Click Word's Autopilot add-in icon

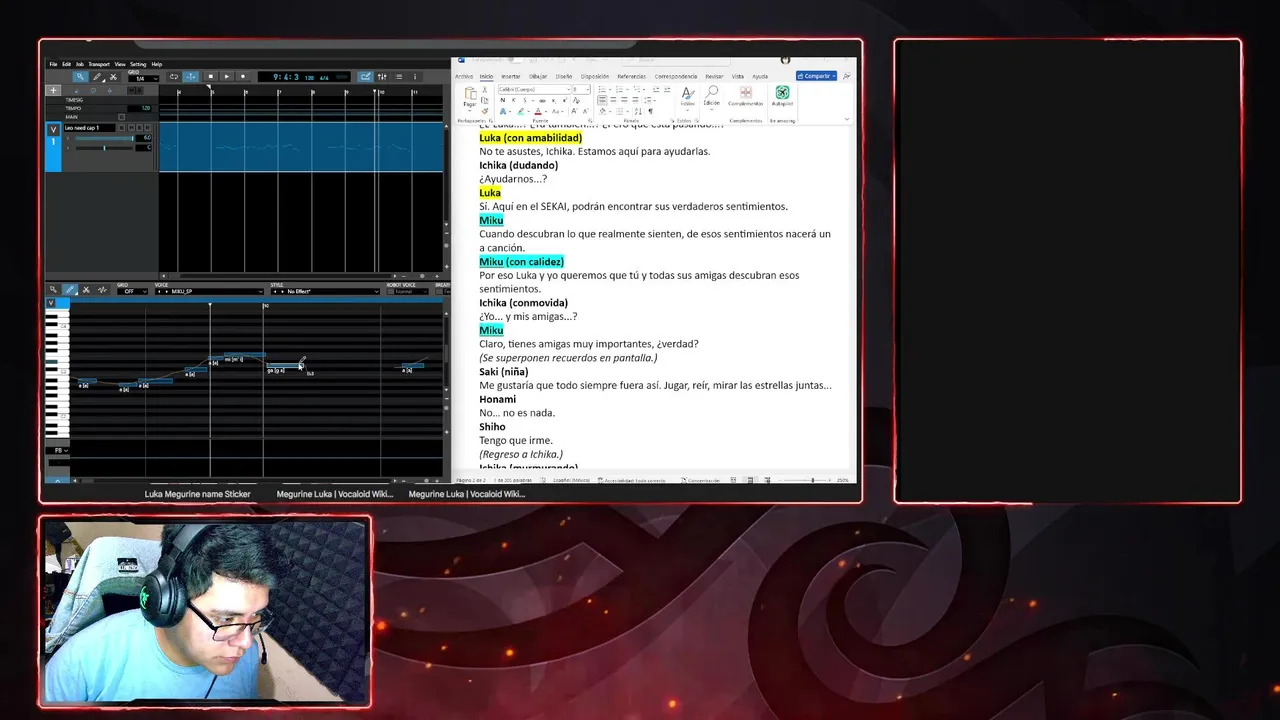tap(782, 97)
